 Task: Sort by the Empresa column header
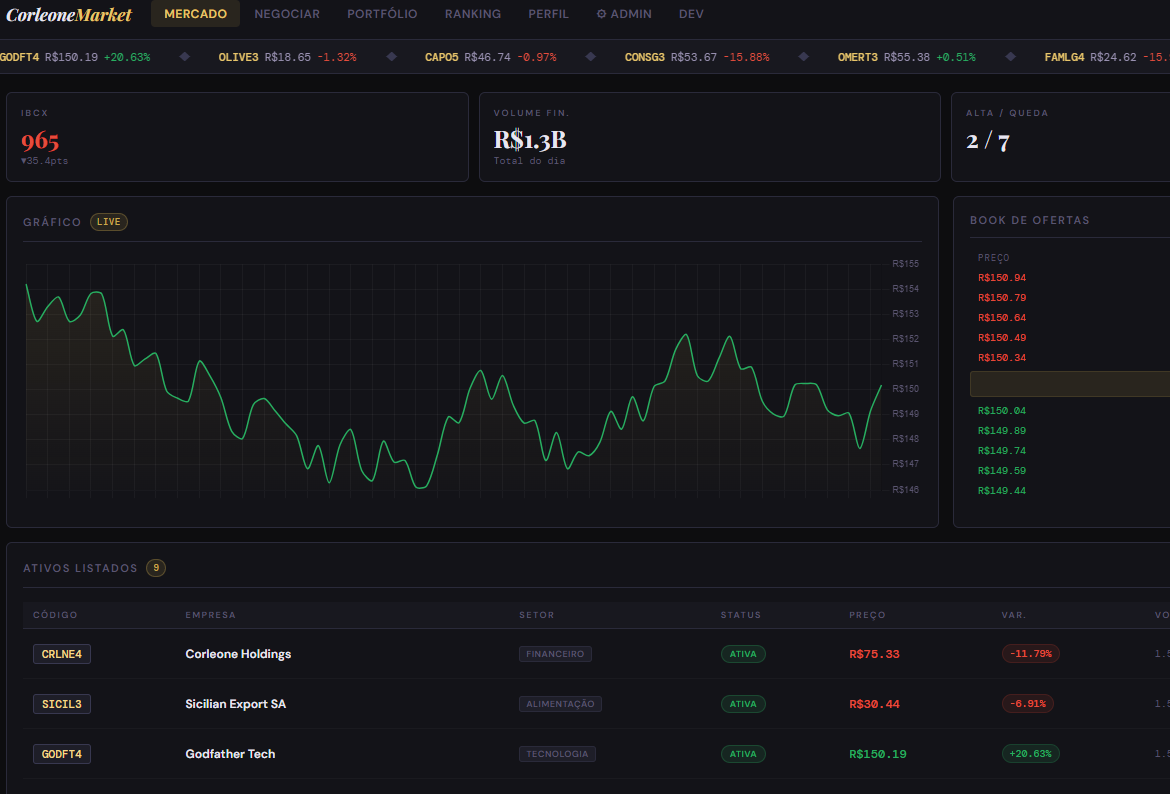(210, 615)
